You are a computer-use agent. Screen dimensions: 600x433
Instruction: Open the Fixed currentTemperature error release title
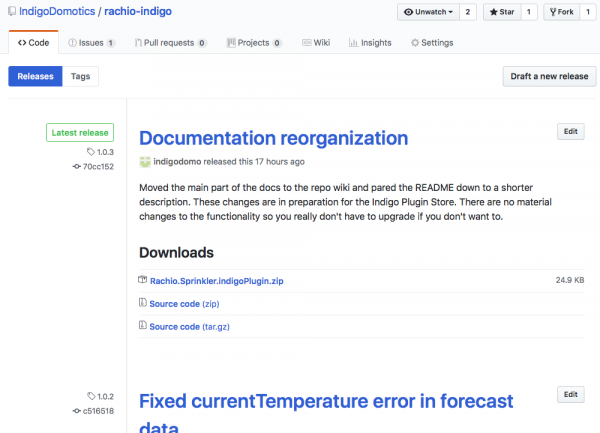click(326, 413)
